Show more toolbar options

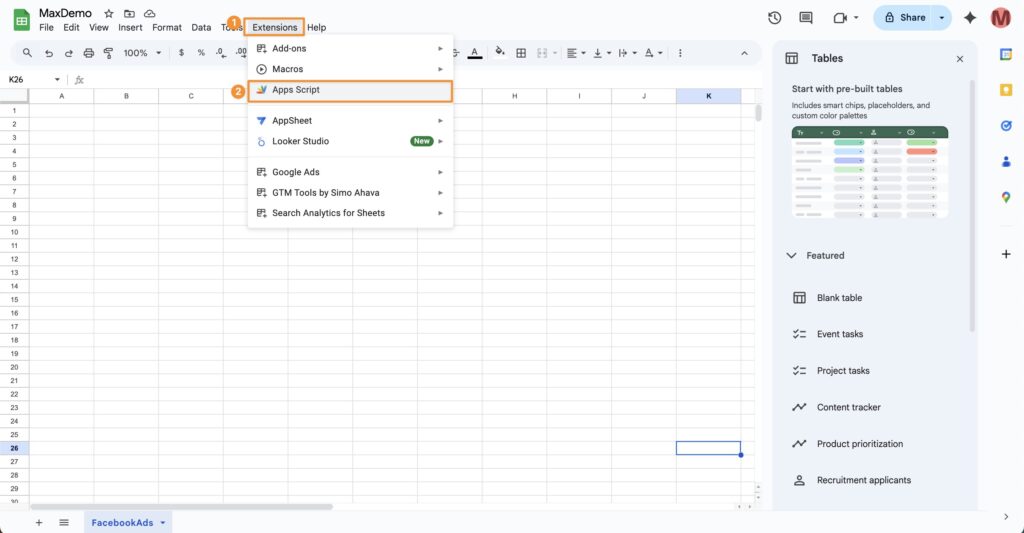[680, 53]
